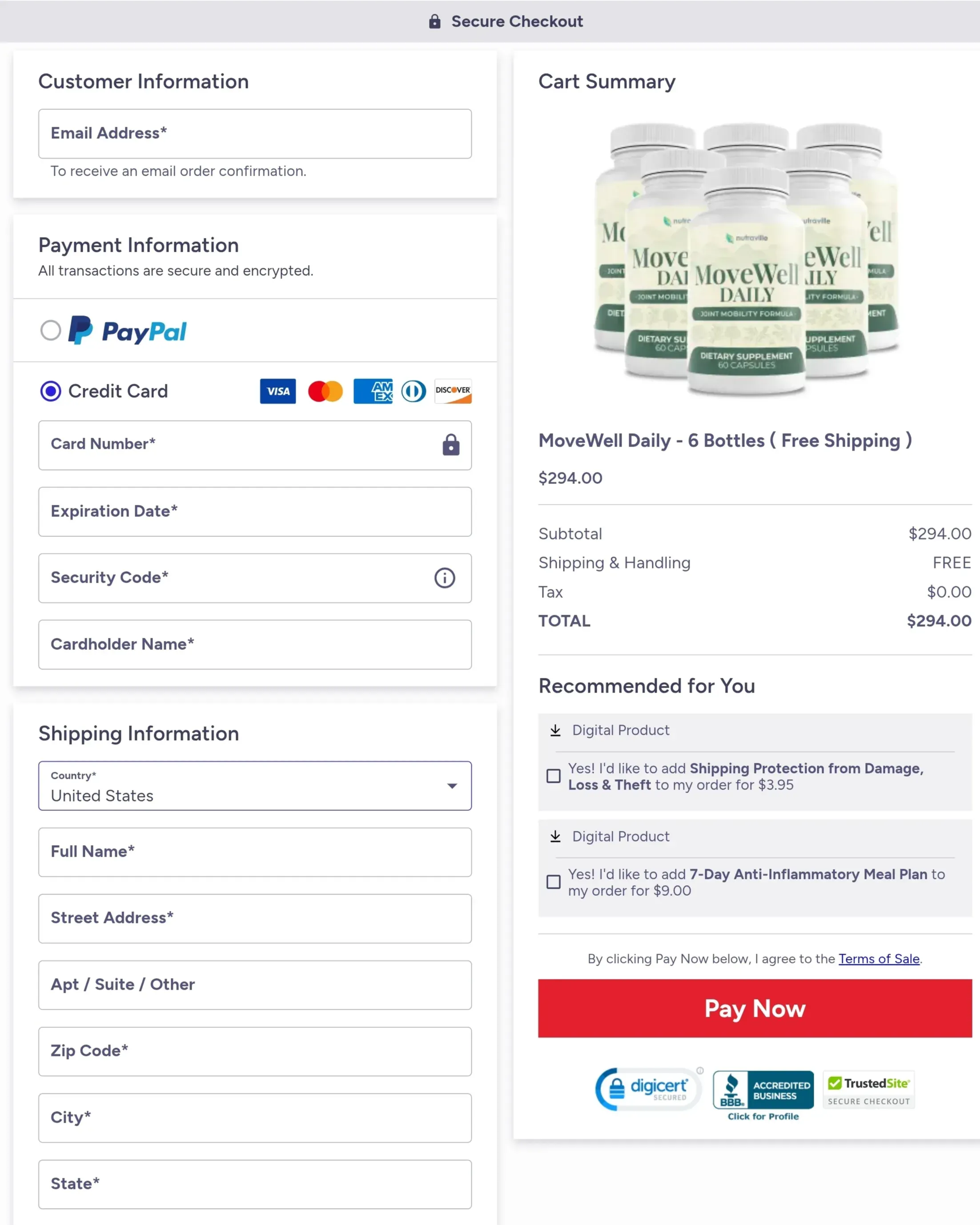980x1225 pixels.
Task: Click the Mastercard icon
Action: click(325, 391)
